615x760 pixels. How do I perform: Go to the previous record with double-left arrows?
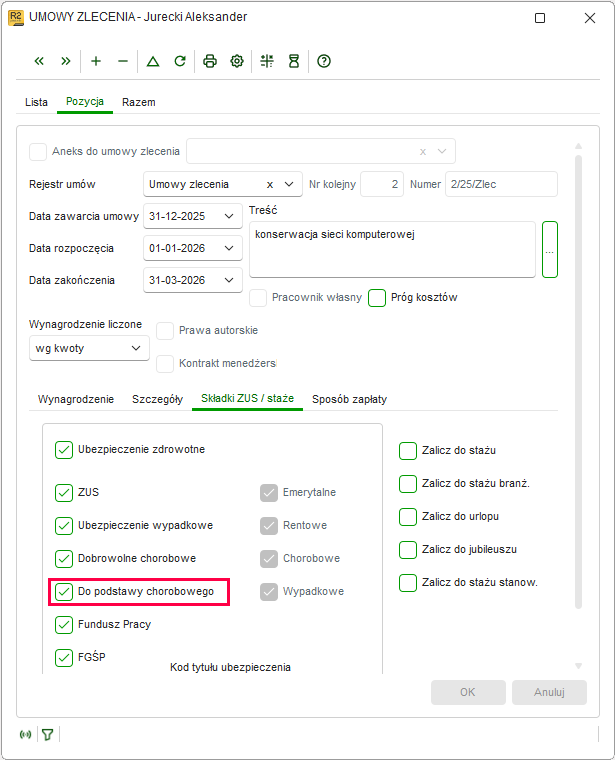click(x=39, y=61)
